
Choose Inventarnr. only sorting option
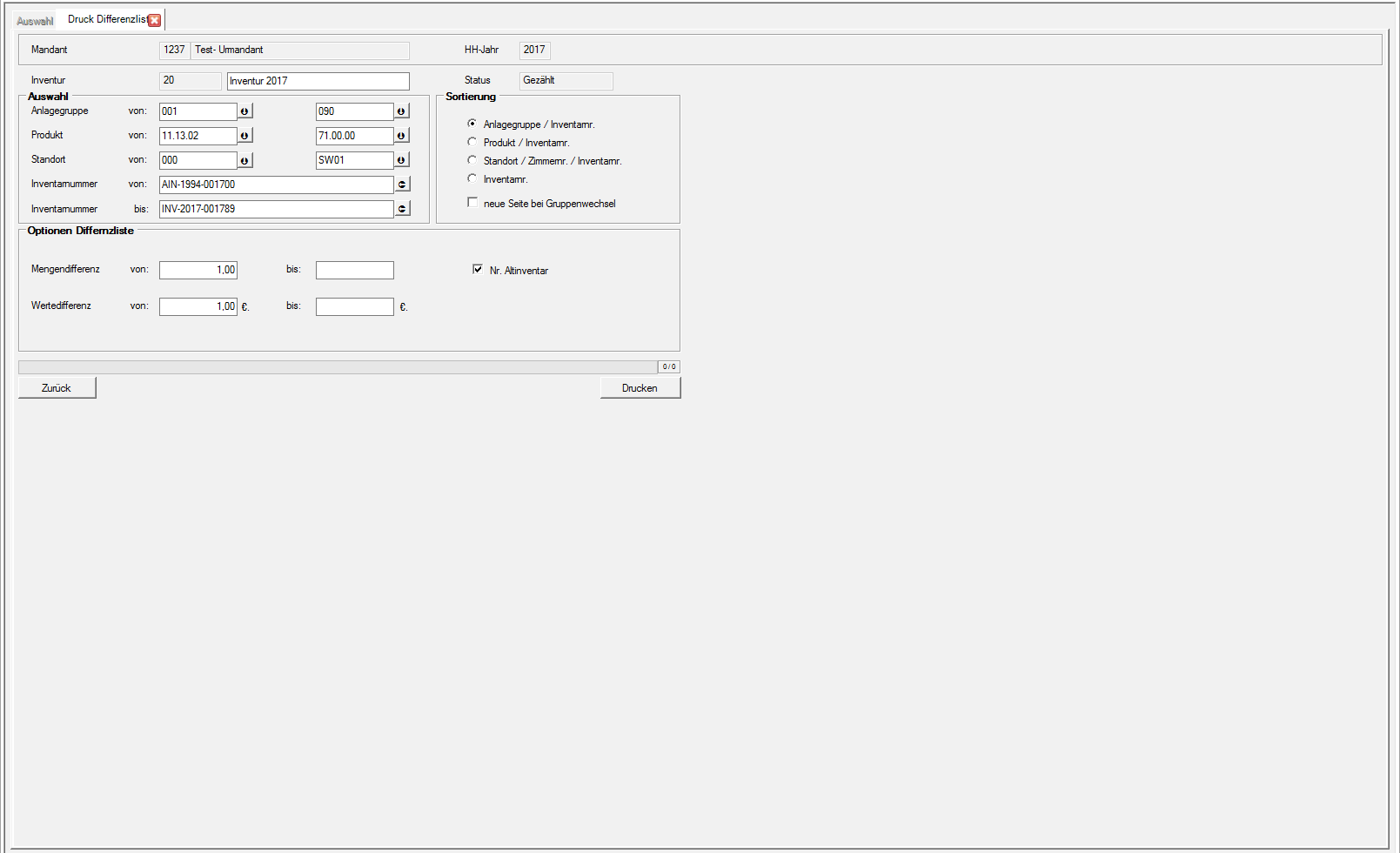[x=472, y=178]
